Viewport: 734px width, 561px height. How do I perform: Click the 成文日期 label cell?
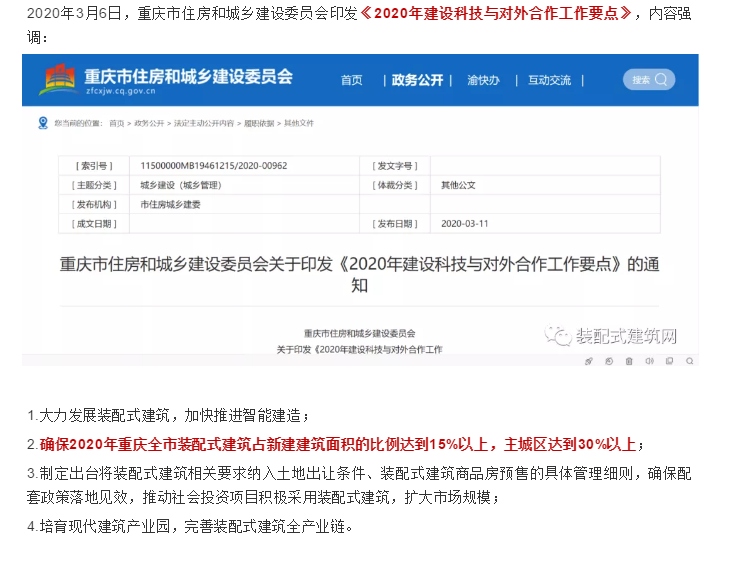pyautogui.click(x=94, y=223)
